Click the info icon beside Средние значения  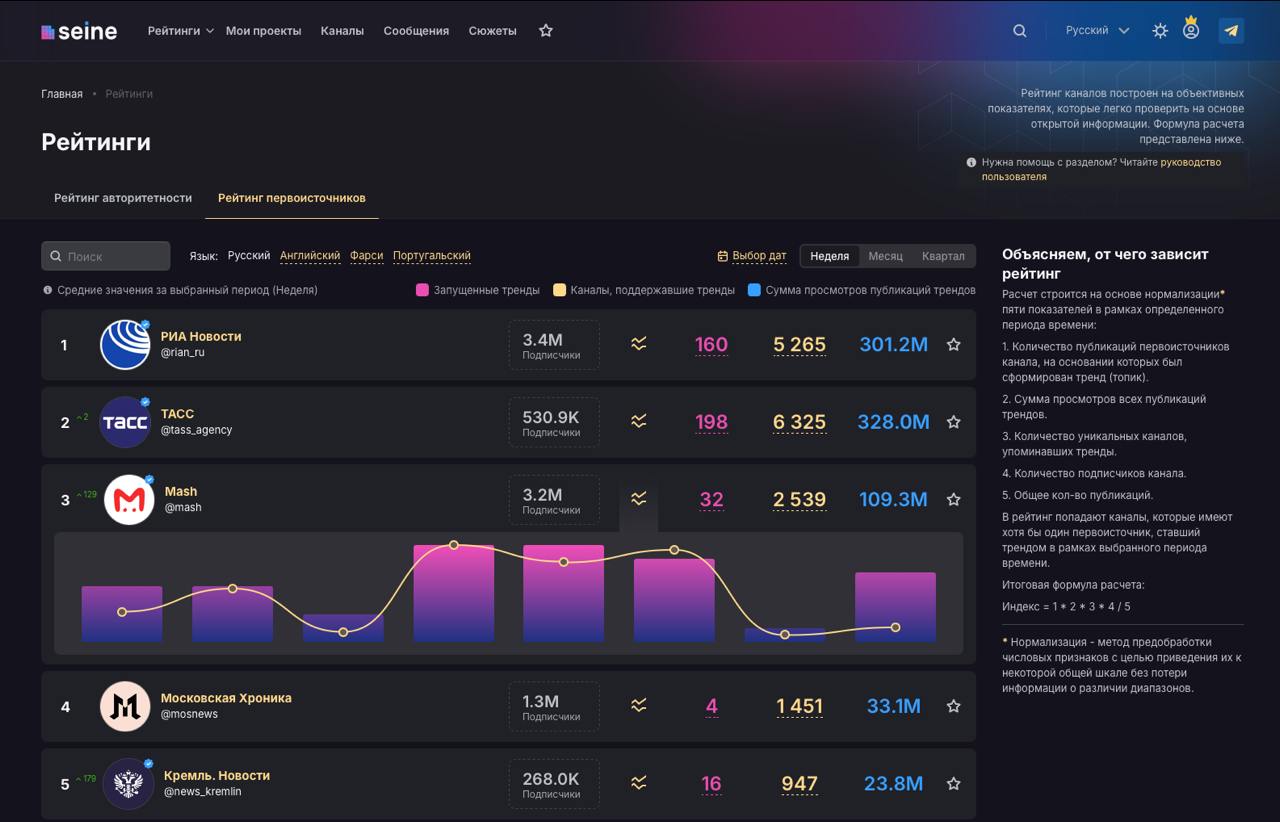[47, 290]
